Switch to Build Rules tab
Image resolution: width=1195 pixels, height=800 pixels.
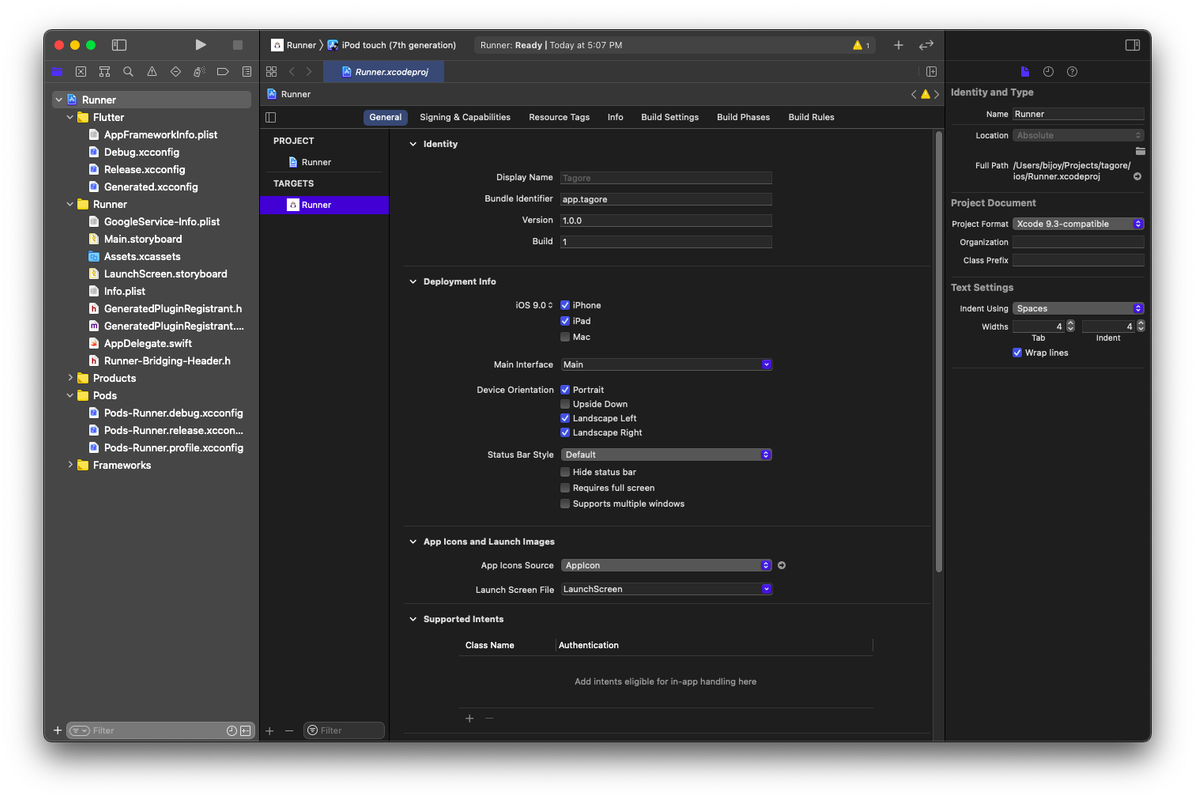[811, 117]
